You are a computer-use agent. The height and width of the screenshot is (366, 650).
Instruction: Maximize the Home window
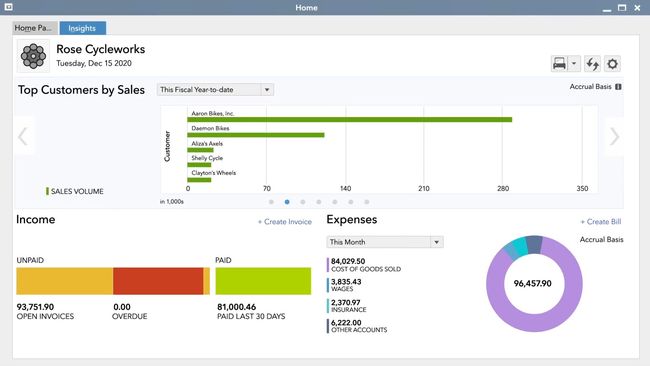point(622,7)
